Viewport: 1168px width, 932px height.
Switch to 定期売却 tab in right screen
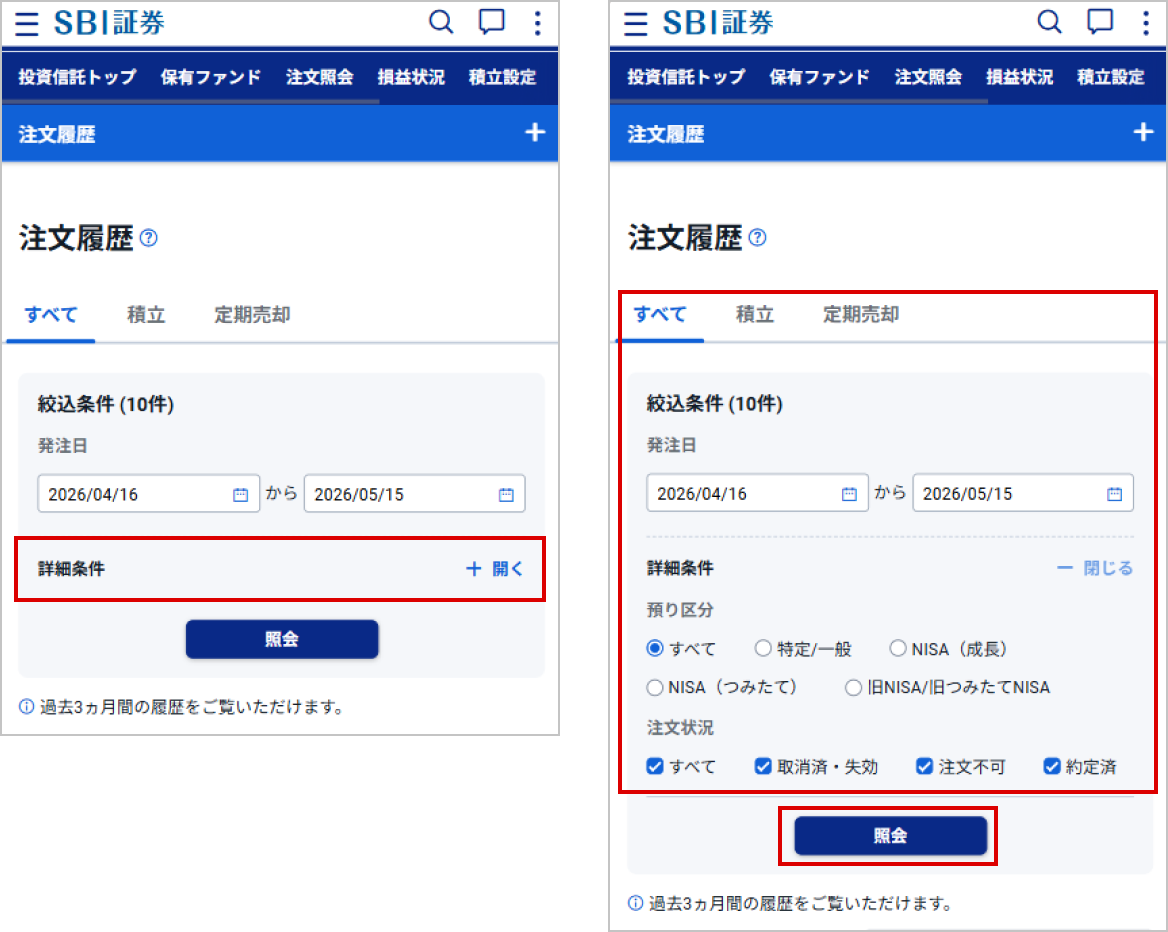861,315
